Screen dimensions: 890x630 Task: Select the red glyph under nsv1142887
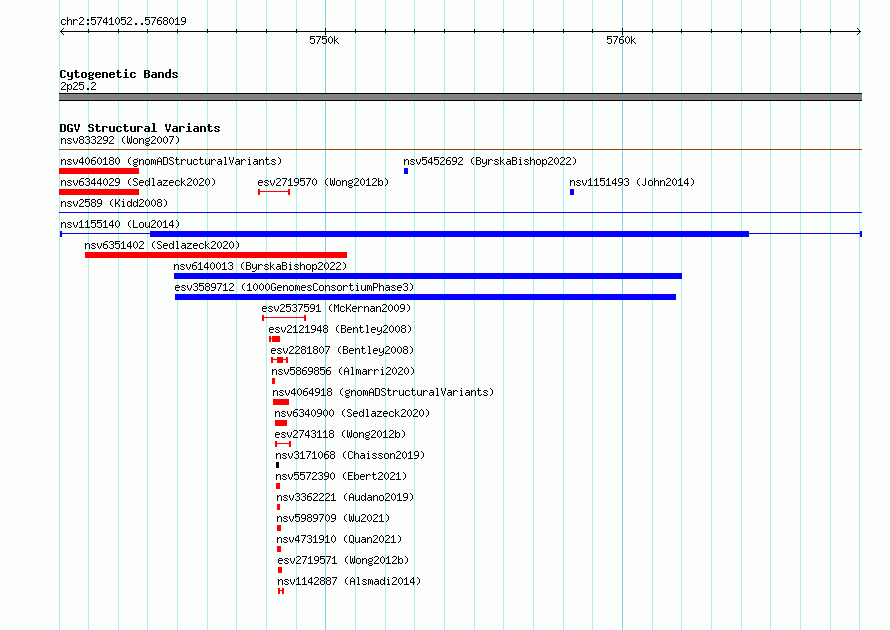(281, 591)
